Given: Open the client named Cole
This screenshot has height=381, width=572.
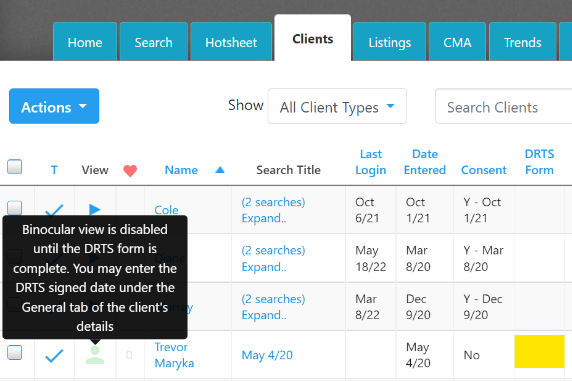Looking at the screenshot, I should click(166, 210).
